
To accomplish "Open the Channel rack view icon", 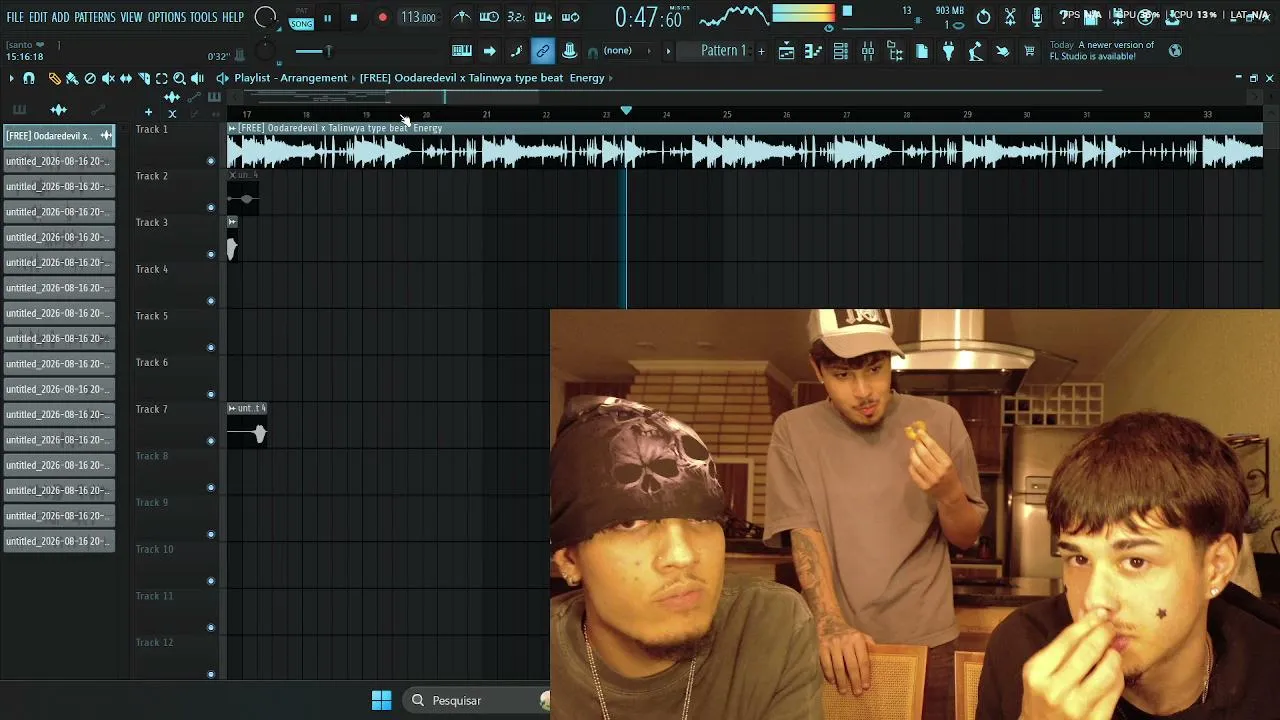I will [841, 51].
